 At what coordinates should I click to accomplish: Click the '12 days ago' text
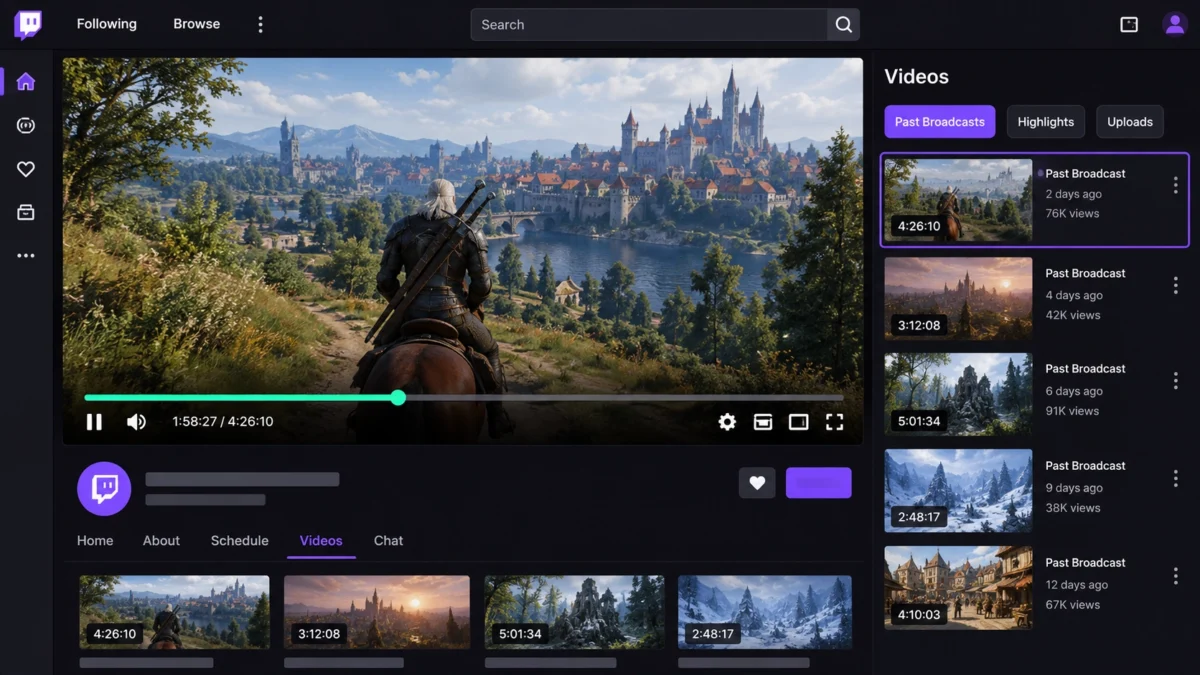click(1077, 585)
